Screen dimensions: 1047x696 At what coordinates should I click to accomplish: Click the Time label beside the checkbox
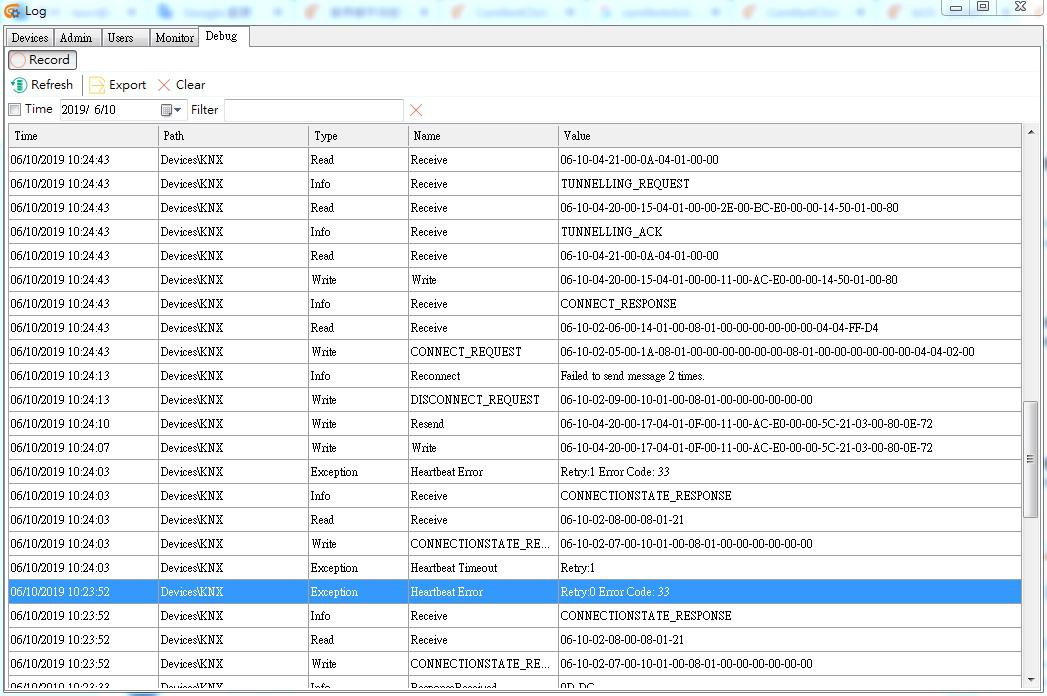point(39,109)
